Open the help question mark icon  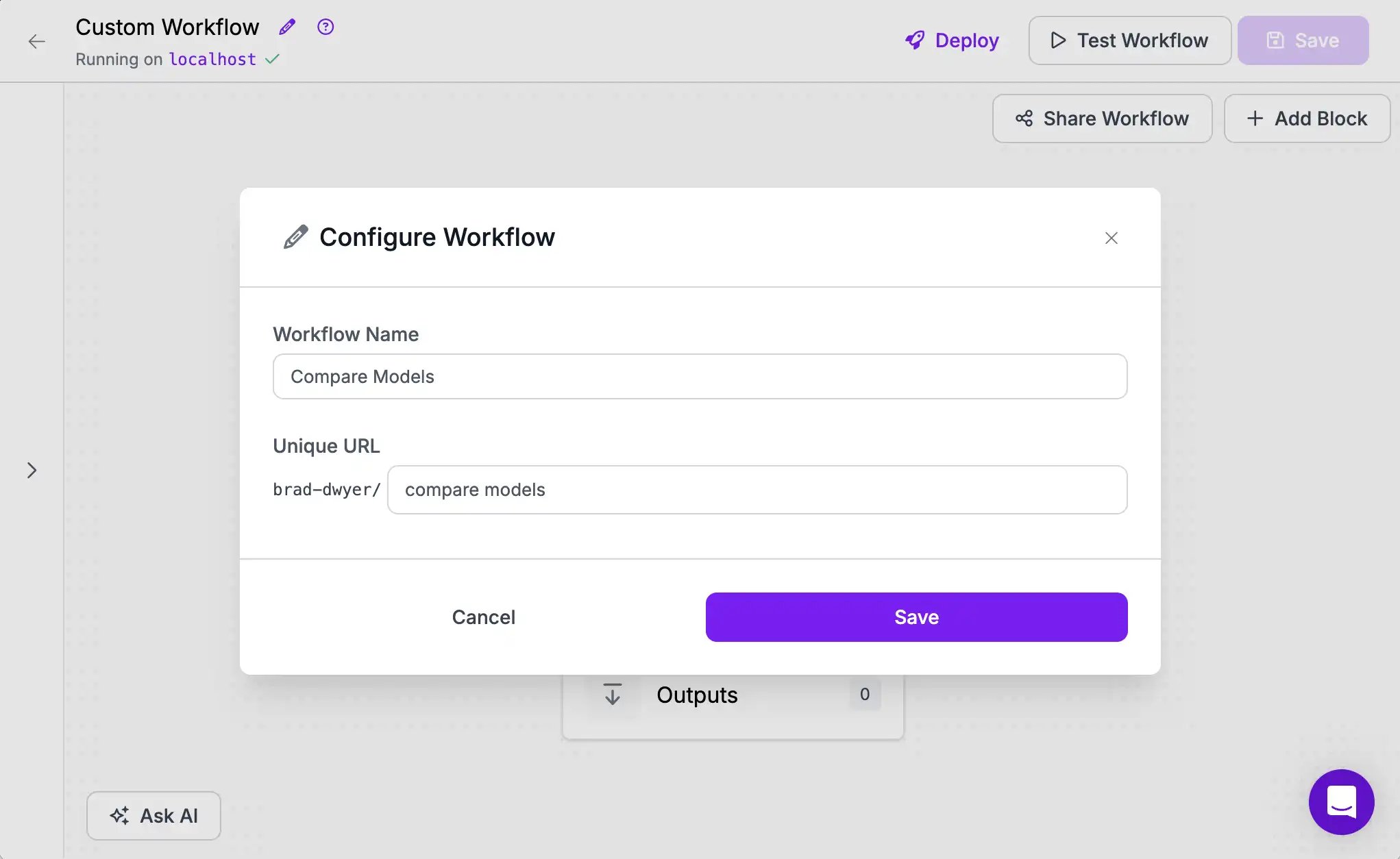coord(326,27)
